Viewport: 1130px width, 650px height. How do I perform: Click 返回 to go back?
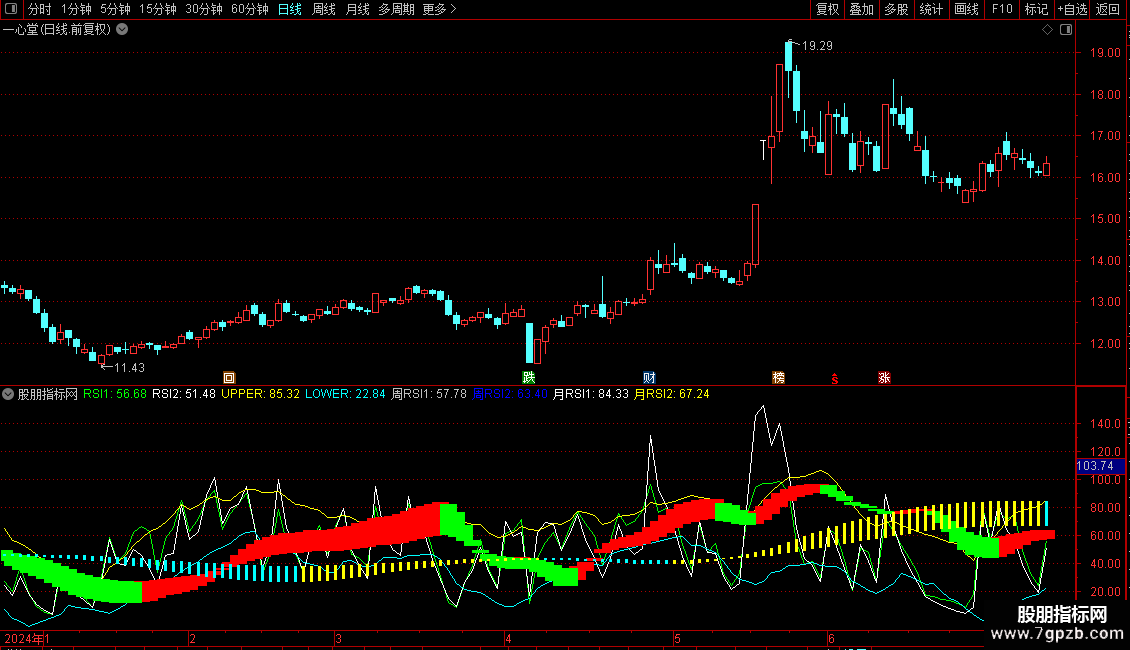1108,9
